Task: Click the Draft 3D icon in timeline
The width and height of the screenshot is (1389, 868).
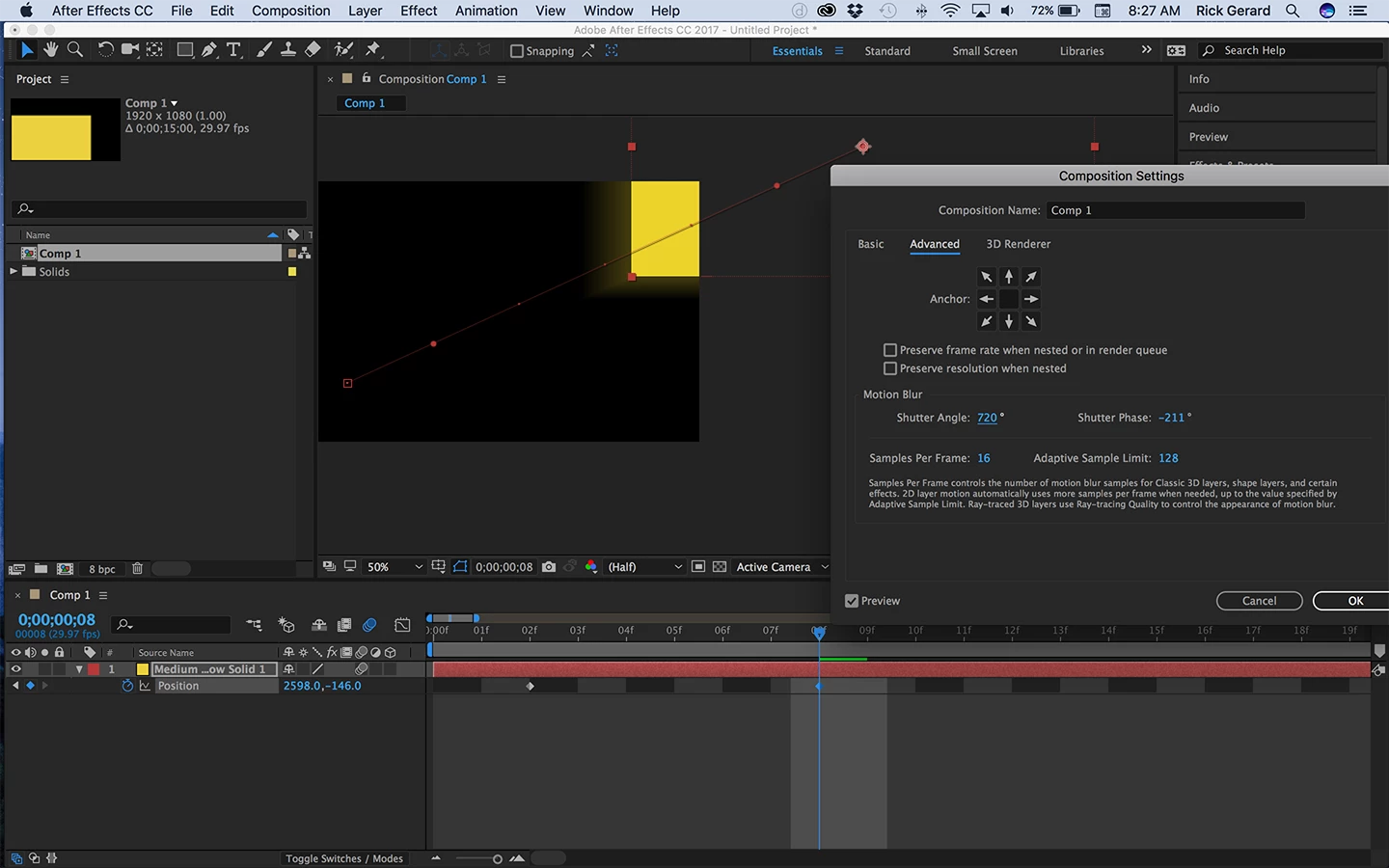Action: coord(286,625)
